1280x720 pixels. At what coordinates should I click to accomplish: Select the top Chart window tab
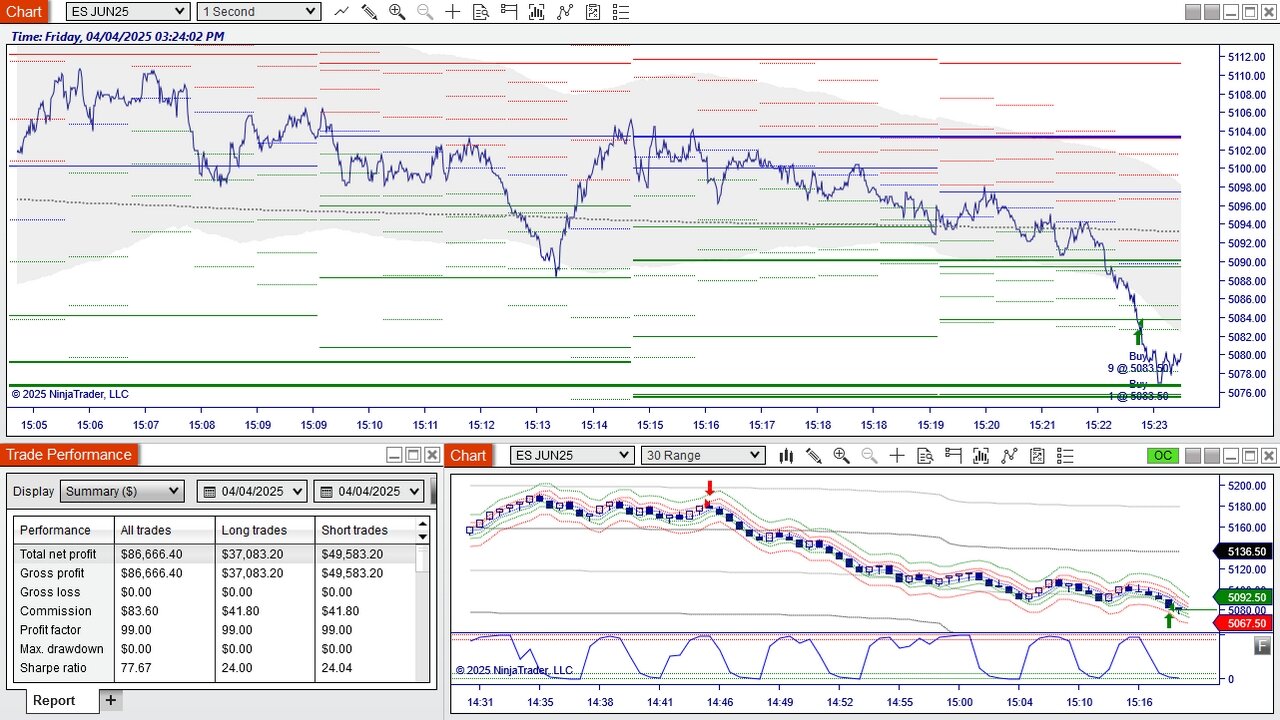click(23, 11)
